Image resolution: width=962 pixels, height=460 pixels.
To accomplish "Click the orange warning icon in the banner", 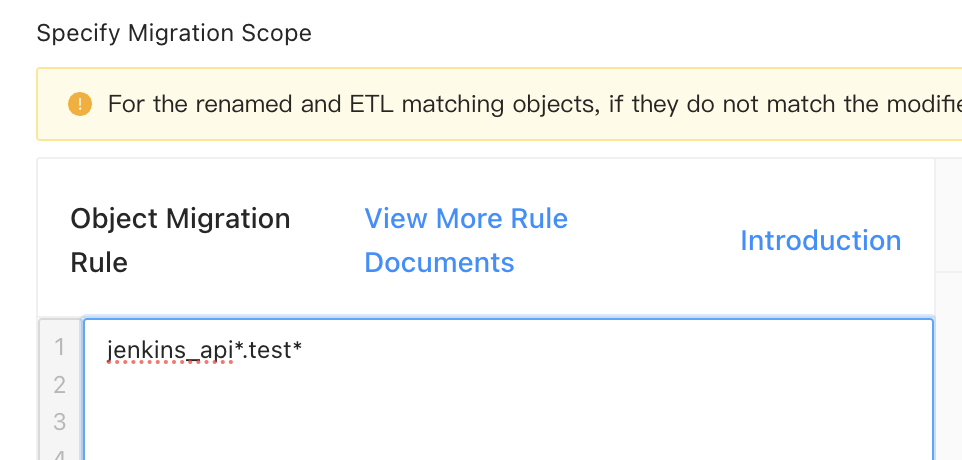I will 79,104.
